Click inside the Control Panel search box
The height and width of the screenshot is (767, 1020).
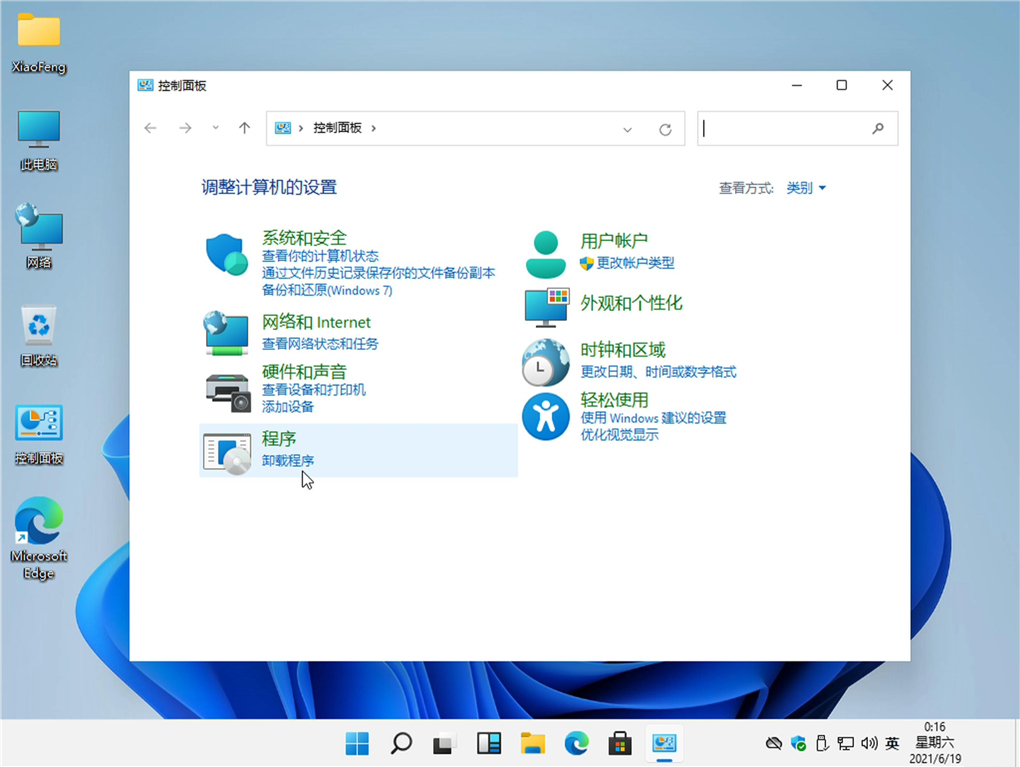pyautogui.click(x=790, y=128)
